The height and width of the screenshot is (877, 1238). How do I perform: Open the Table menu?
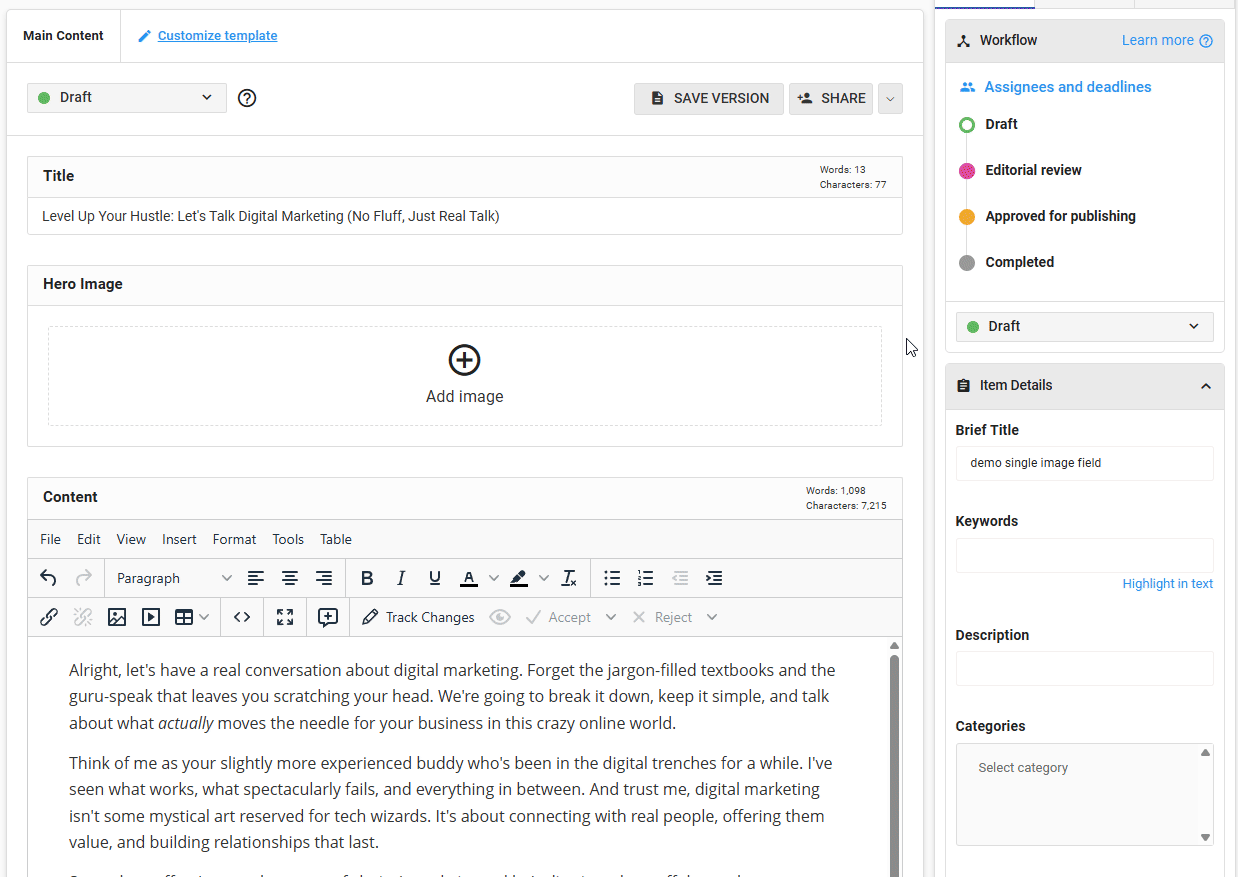point(336,539)
